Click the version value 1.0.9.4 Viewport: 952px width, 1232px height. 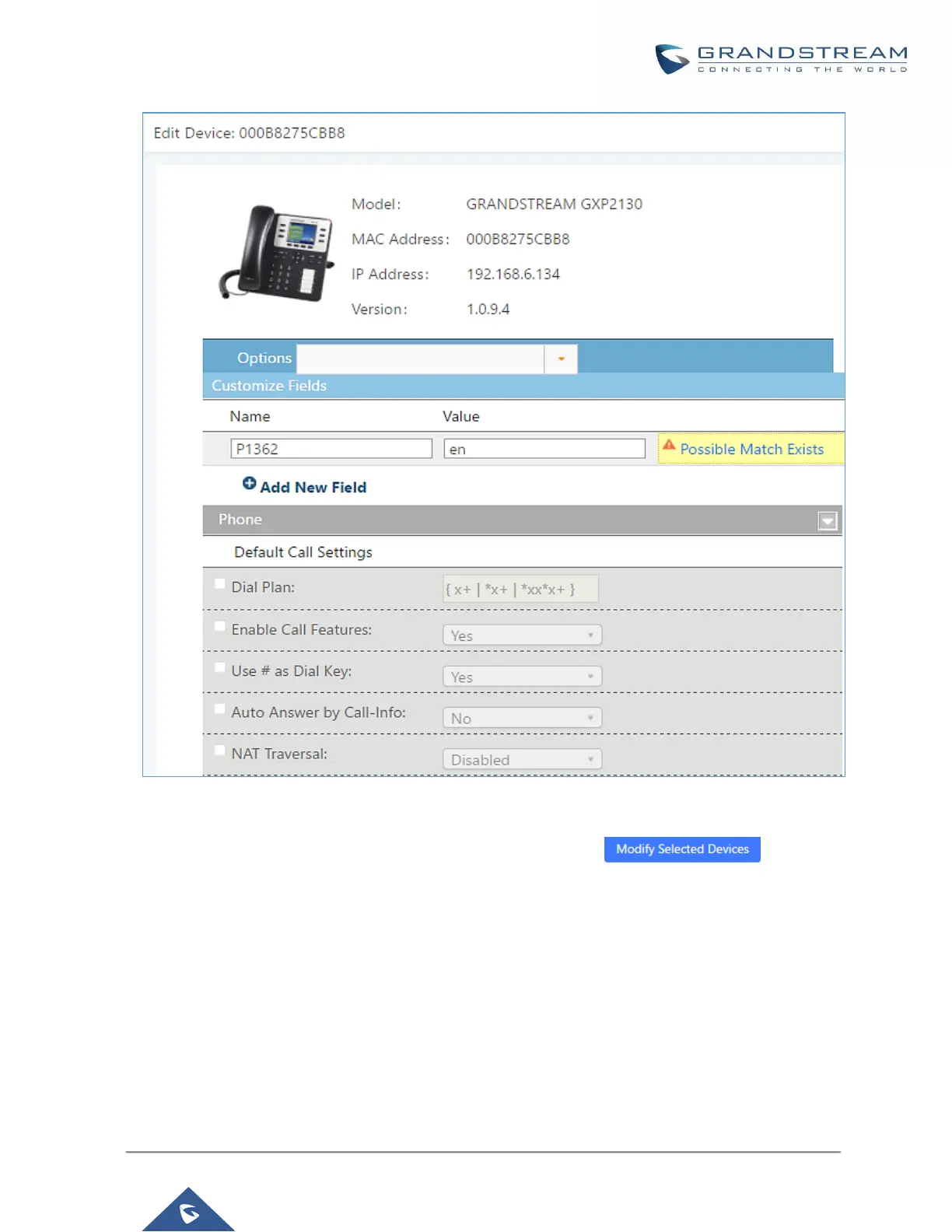(x=488, y=309)
